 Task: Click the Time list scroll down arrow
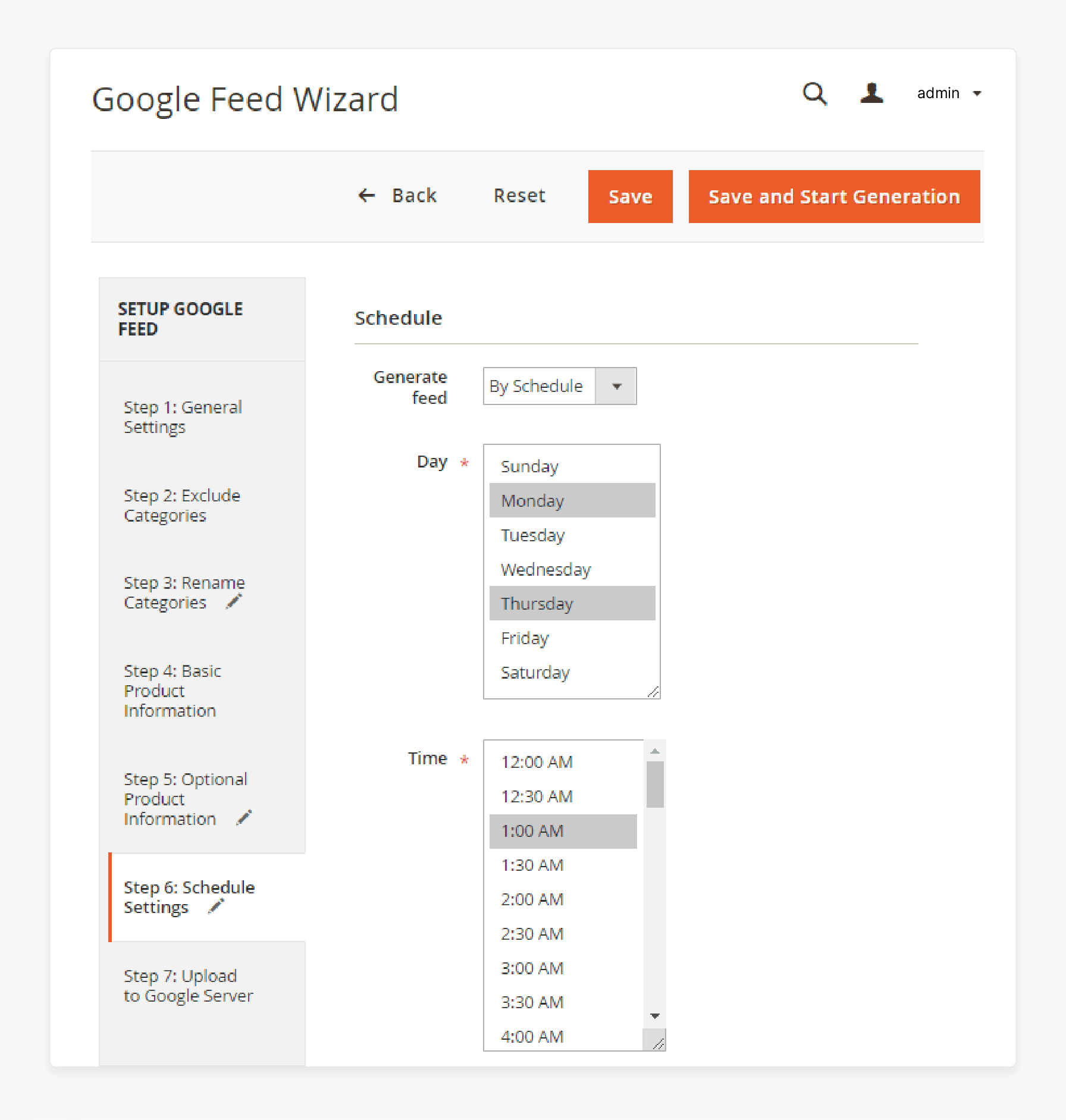[655, 1016]
